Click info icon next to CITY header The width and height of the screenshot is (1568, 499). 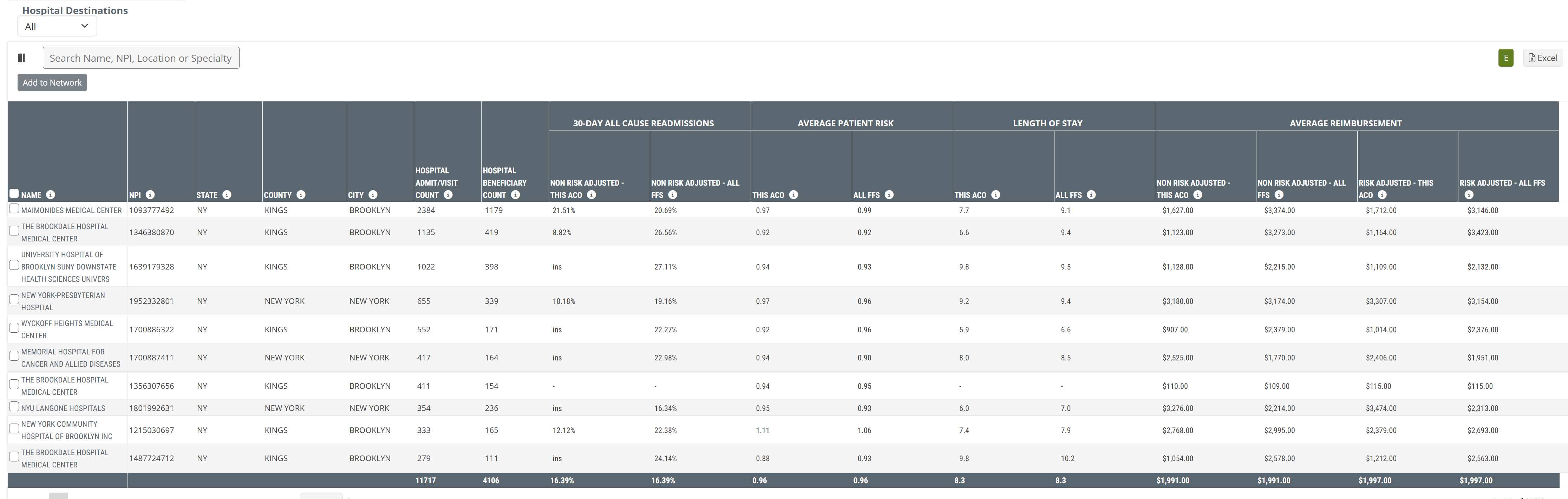[x=373, y=194]
